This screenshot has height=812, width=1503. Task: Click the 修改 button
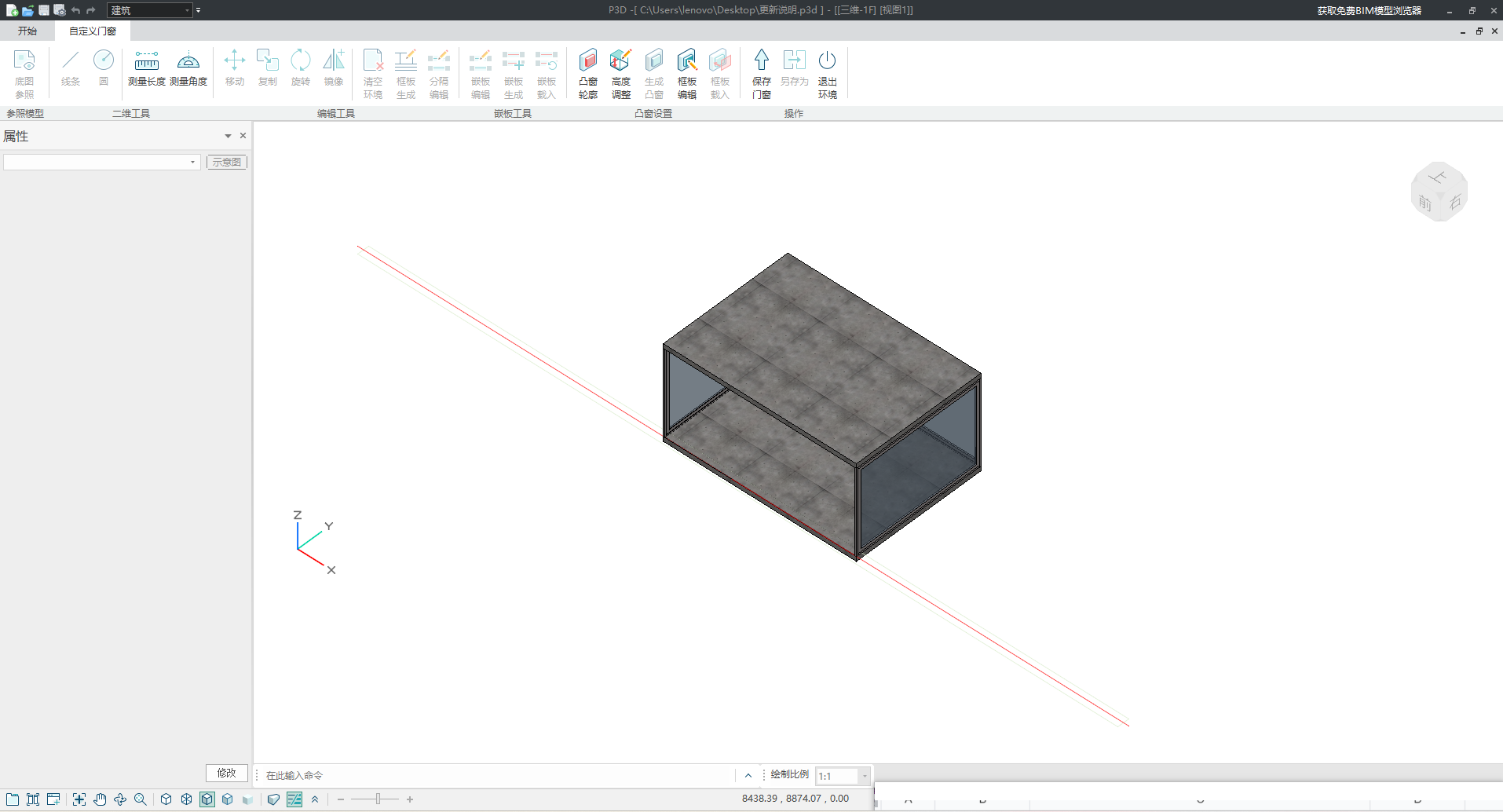tap(226, 773)
